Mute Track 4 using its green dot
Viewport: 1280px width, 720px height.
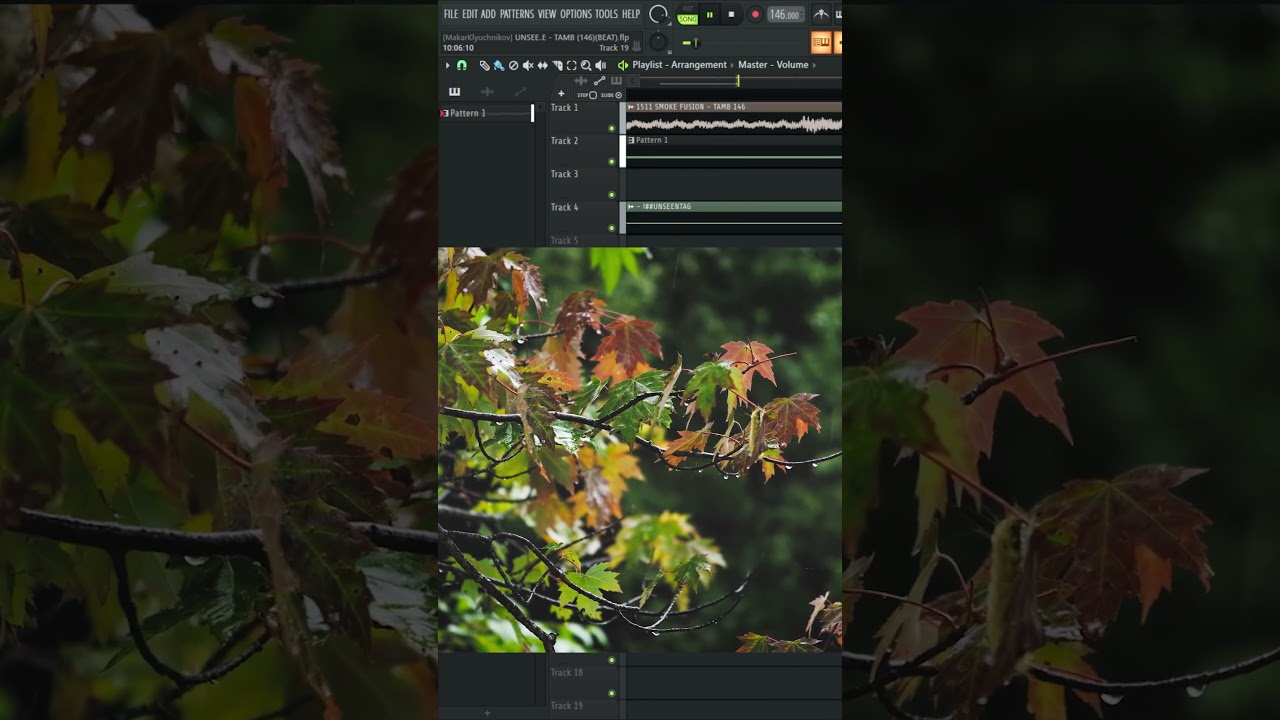612,228
